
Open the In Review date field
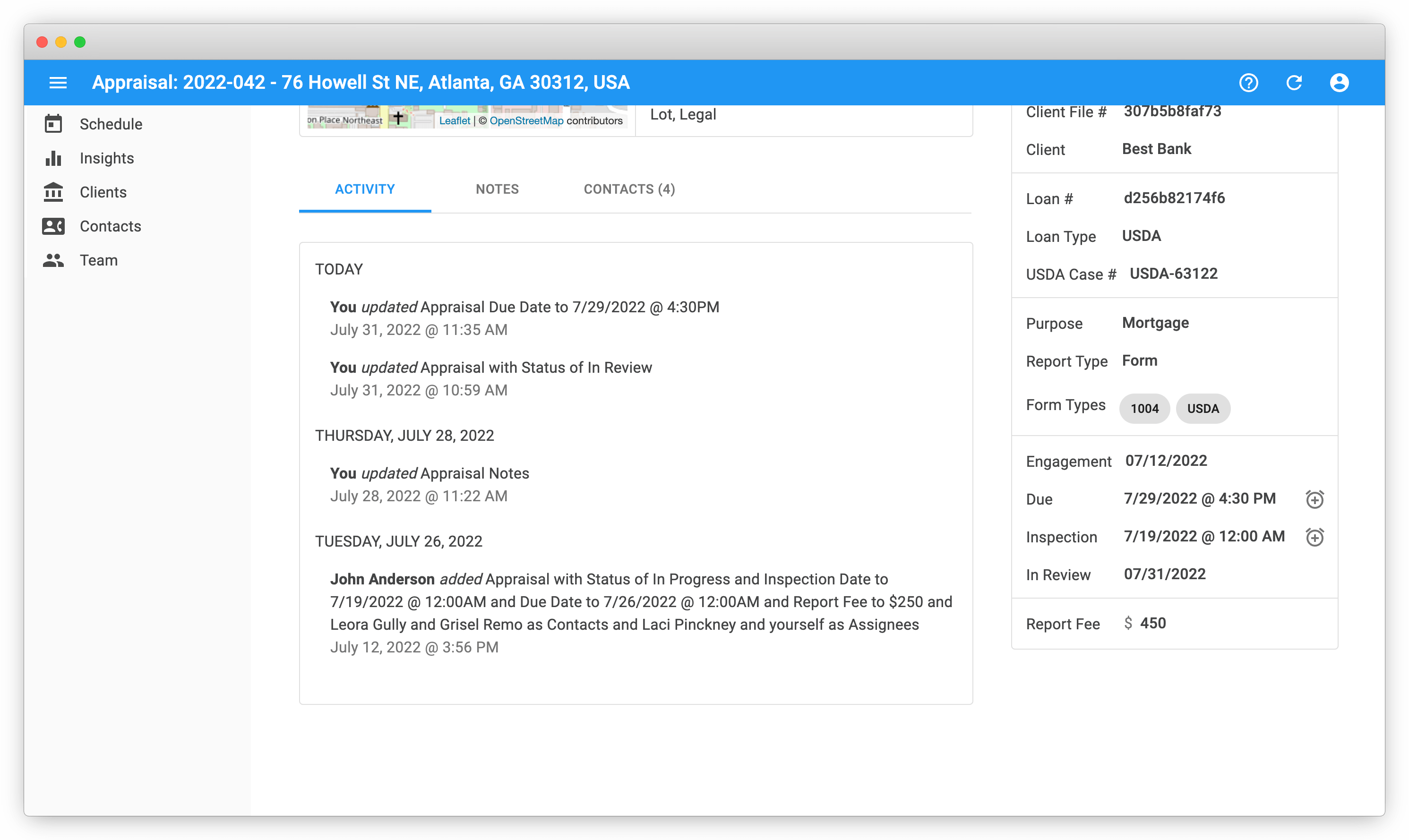coord(1164,574)
